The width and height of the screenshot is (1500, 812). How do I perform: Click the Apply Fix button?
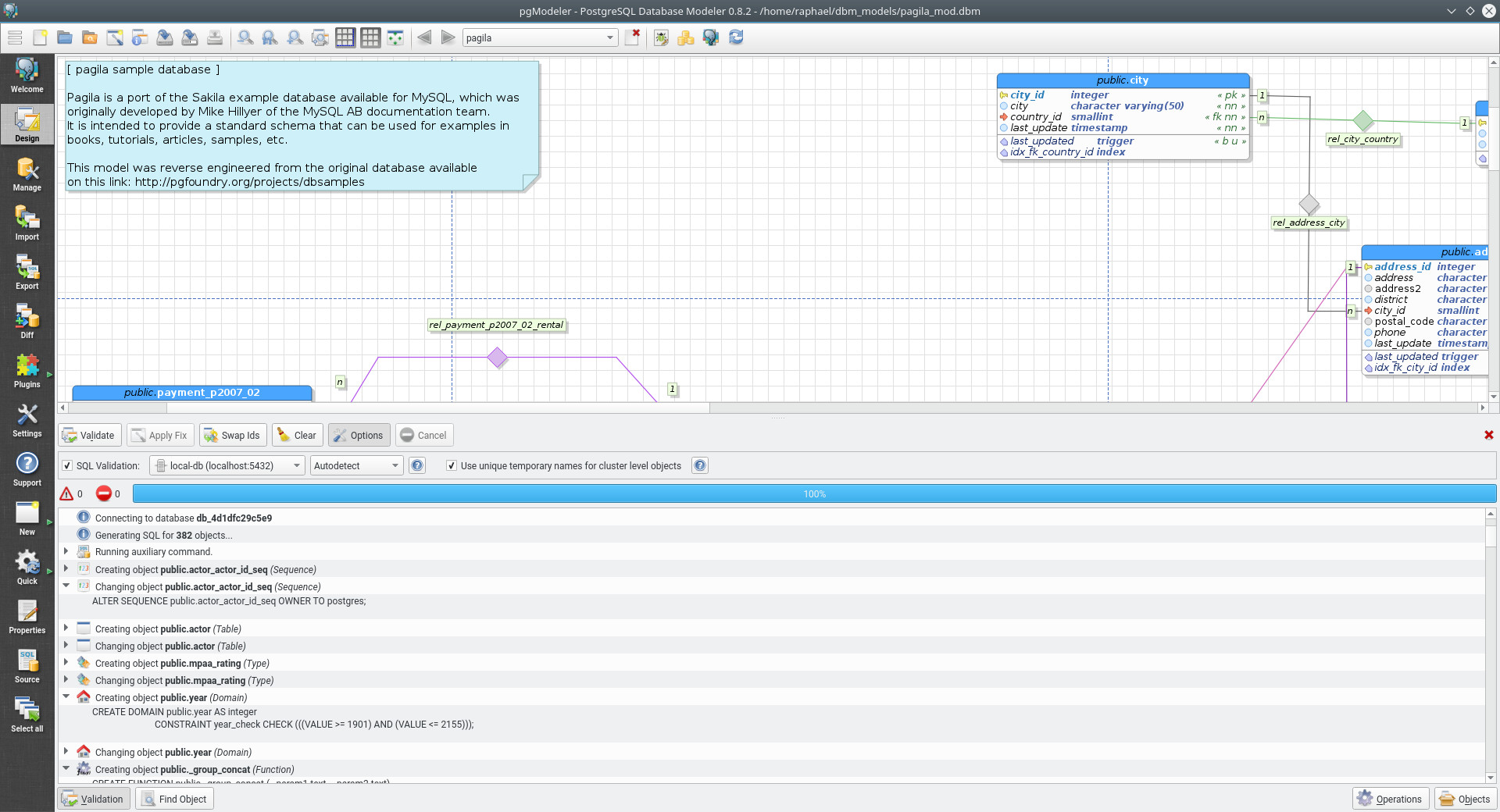[x=159, y=435]
